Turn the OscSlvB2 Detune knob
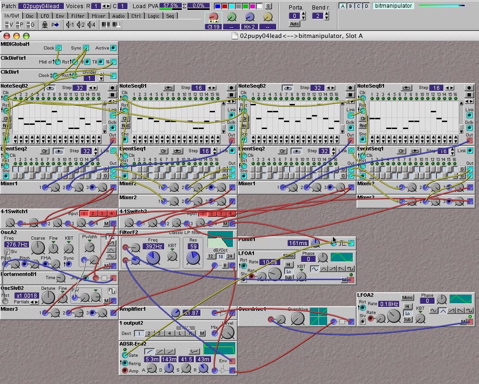 (48, 297)
